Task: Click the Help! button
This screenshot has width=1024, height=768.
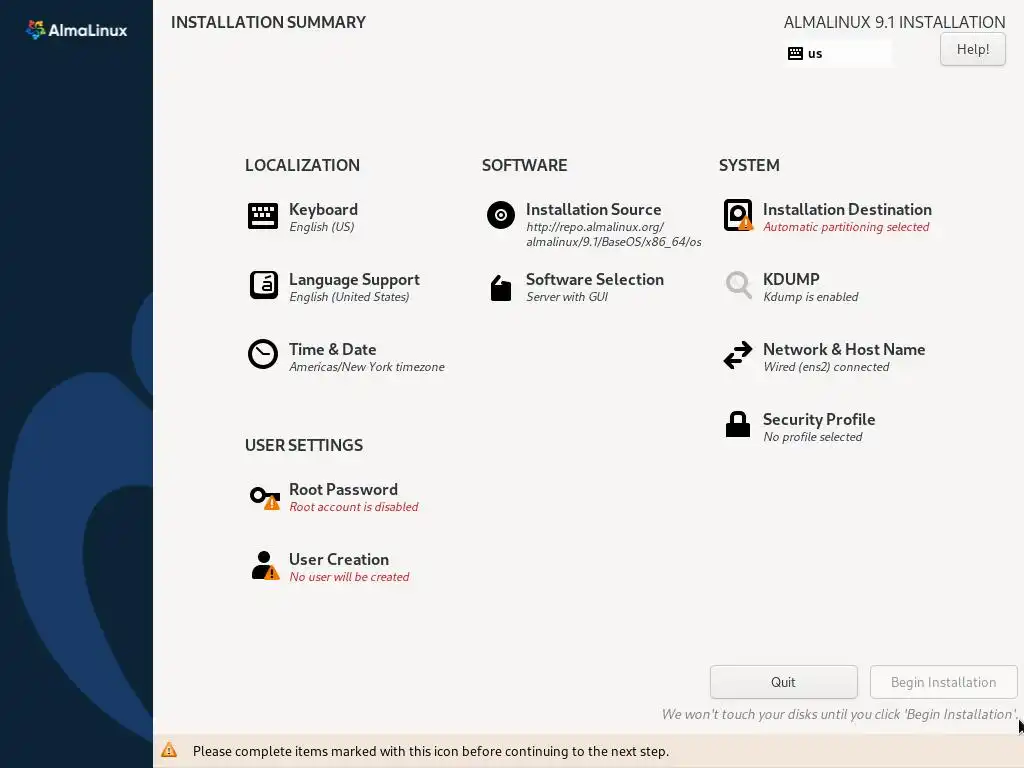Action: click(972, 50)
